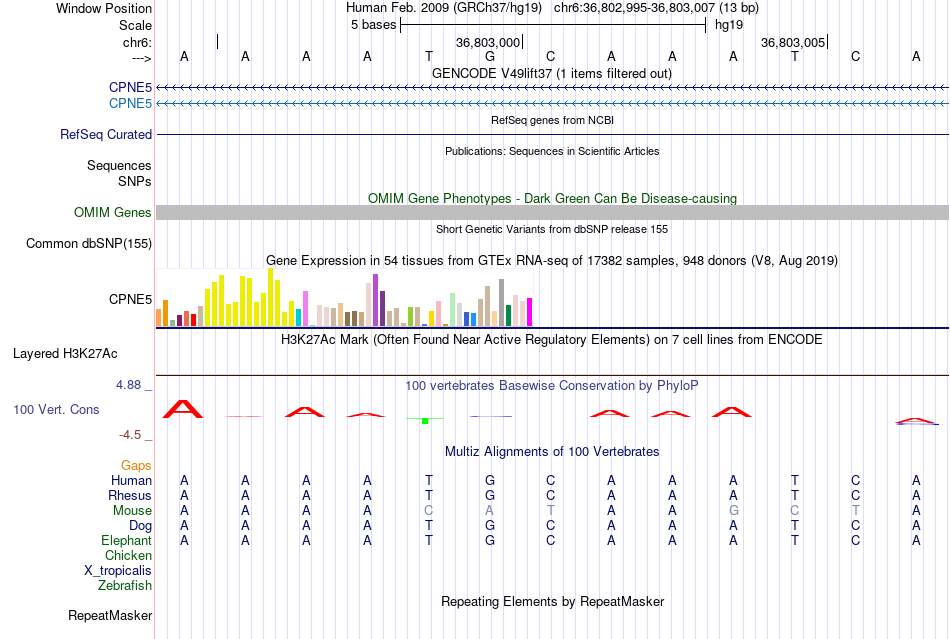Select the Mouse species label
Screen dimensions: 950x639
(x=132, y=511)
